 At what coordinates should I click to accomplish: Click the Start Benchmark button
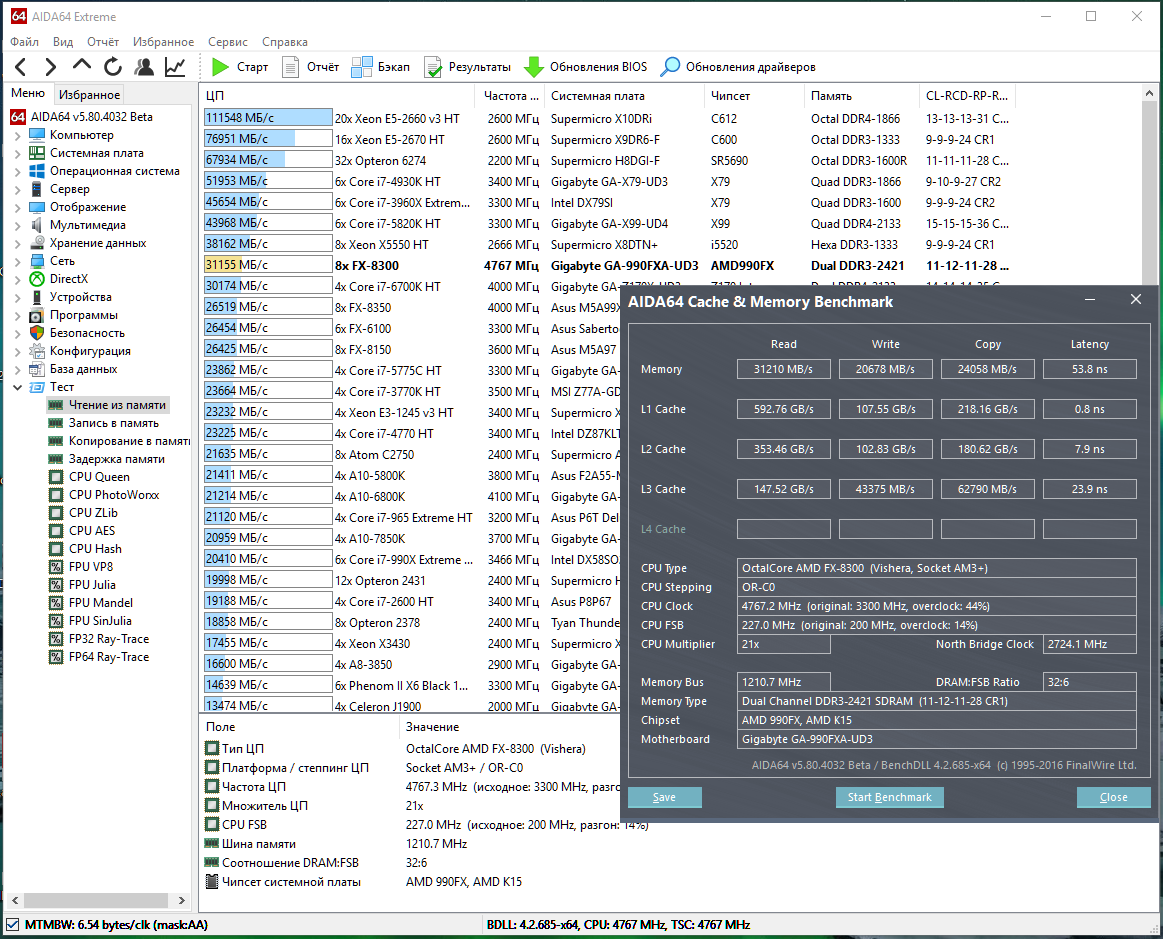(x=889, y=797)
